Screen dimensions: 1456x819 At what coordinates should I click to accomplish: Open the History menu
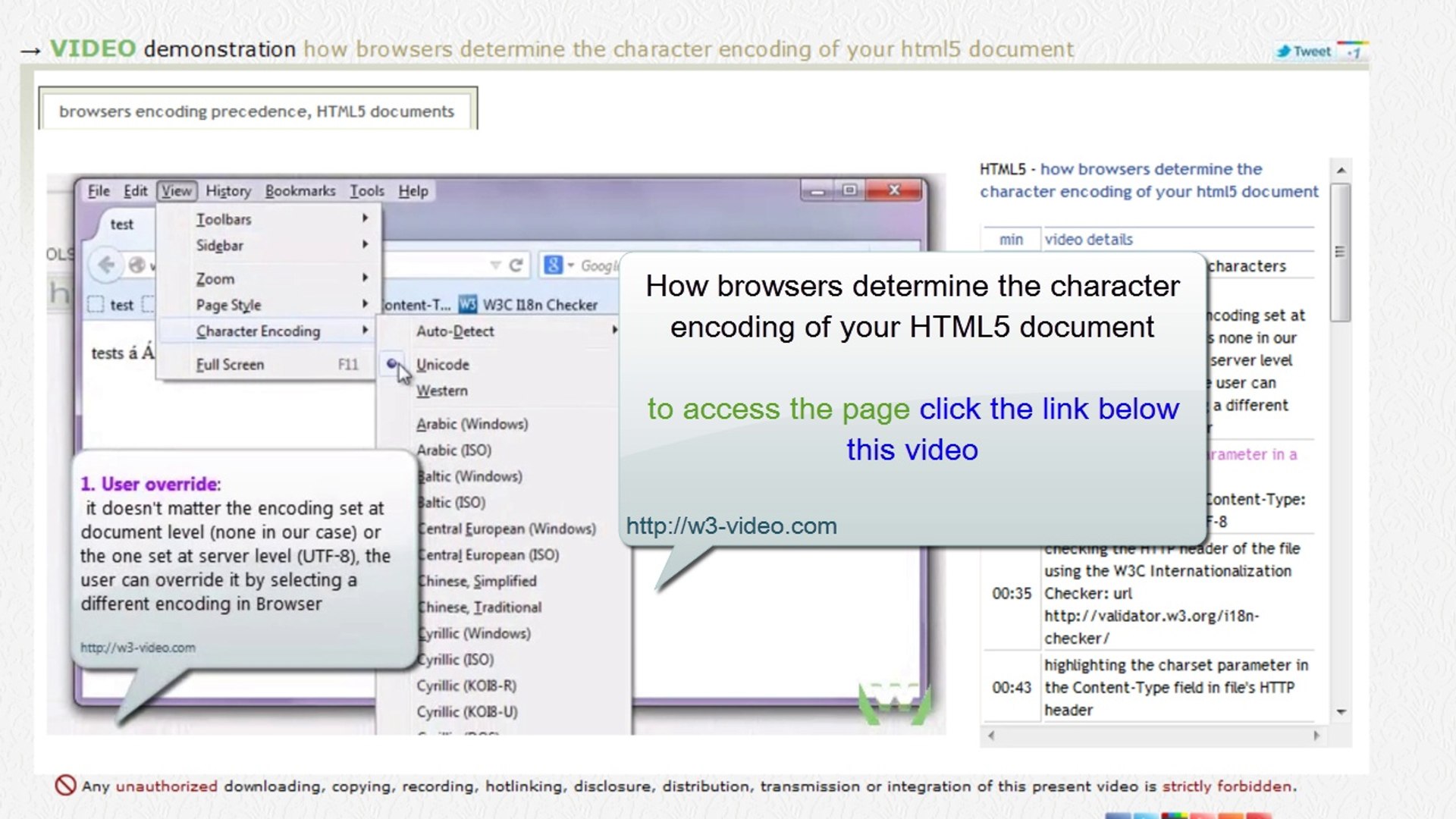(227, 191)
